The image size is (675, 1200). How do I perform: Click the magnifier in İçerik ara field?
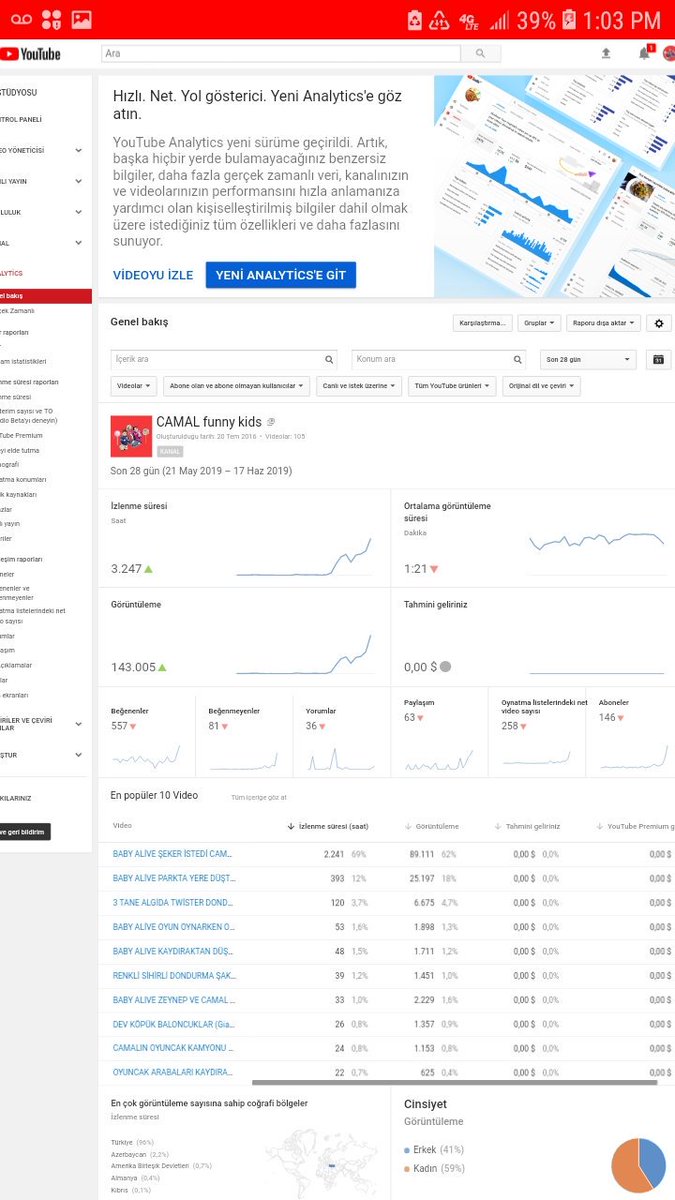click(x=330, y=359)
